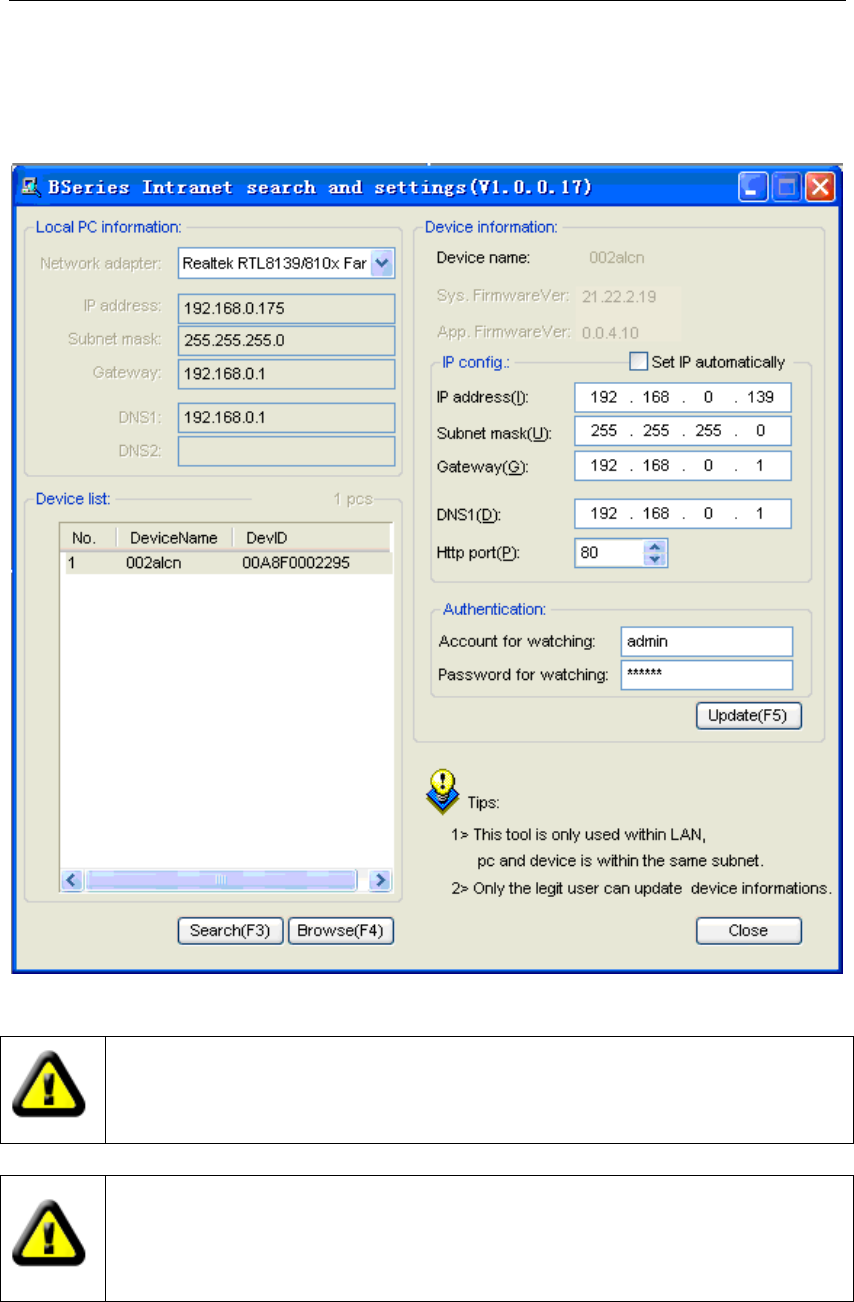
Task: Increase the Http port value
Action: click(x=655, y=546)
